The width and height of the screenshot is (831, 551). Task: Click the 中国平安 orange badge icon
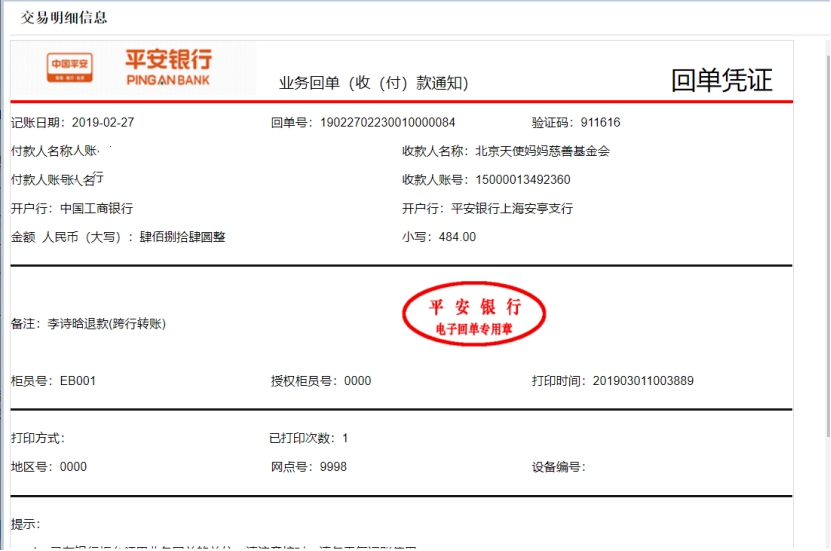pyautogui.click(x=69, y=67)
